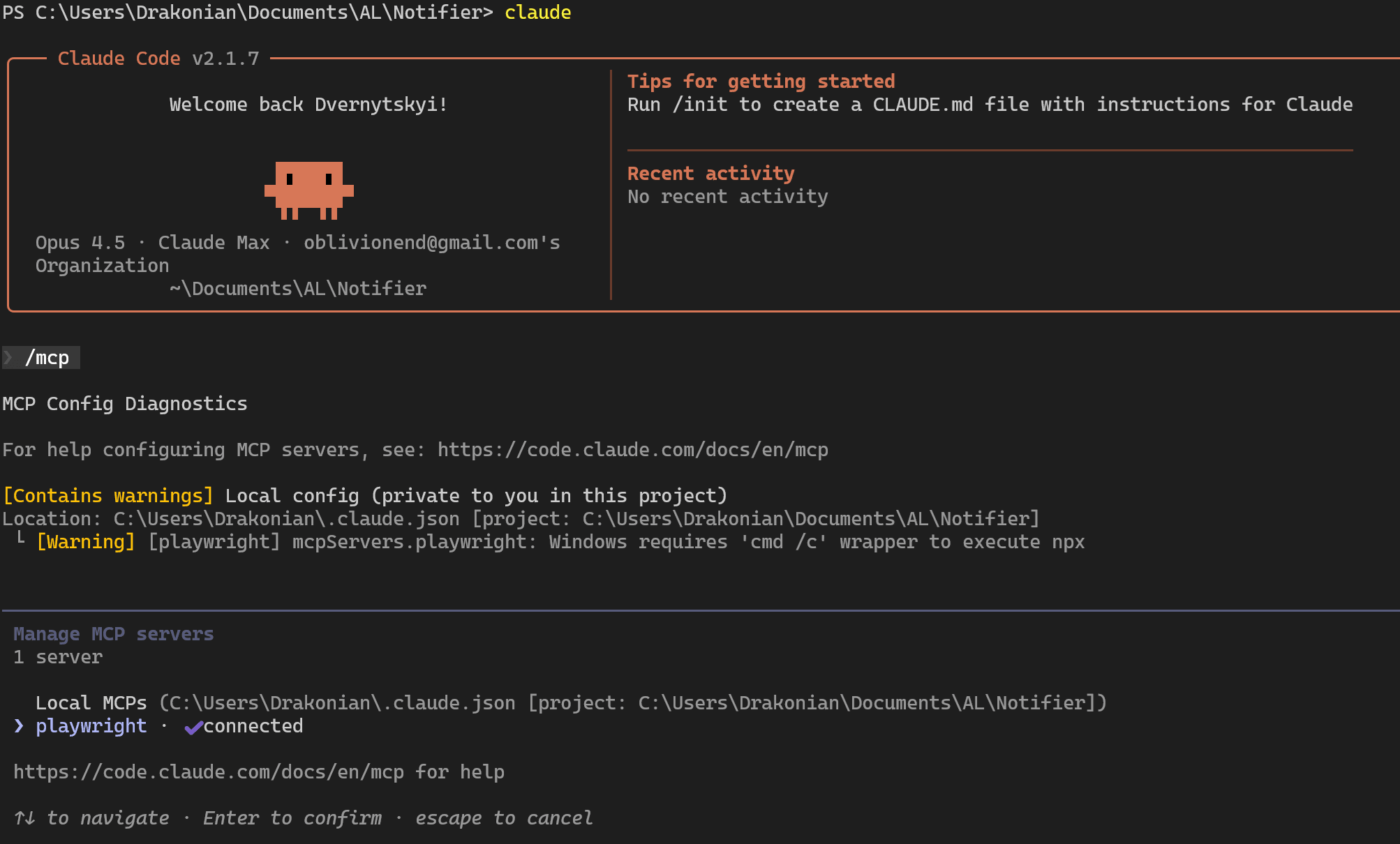Click the yellow claude command text
The width and height of the screenshot is (1400, 844).
pyautogui.click(x=537, y=13)
